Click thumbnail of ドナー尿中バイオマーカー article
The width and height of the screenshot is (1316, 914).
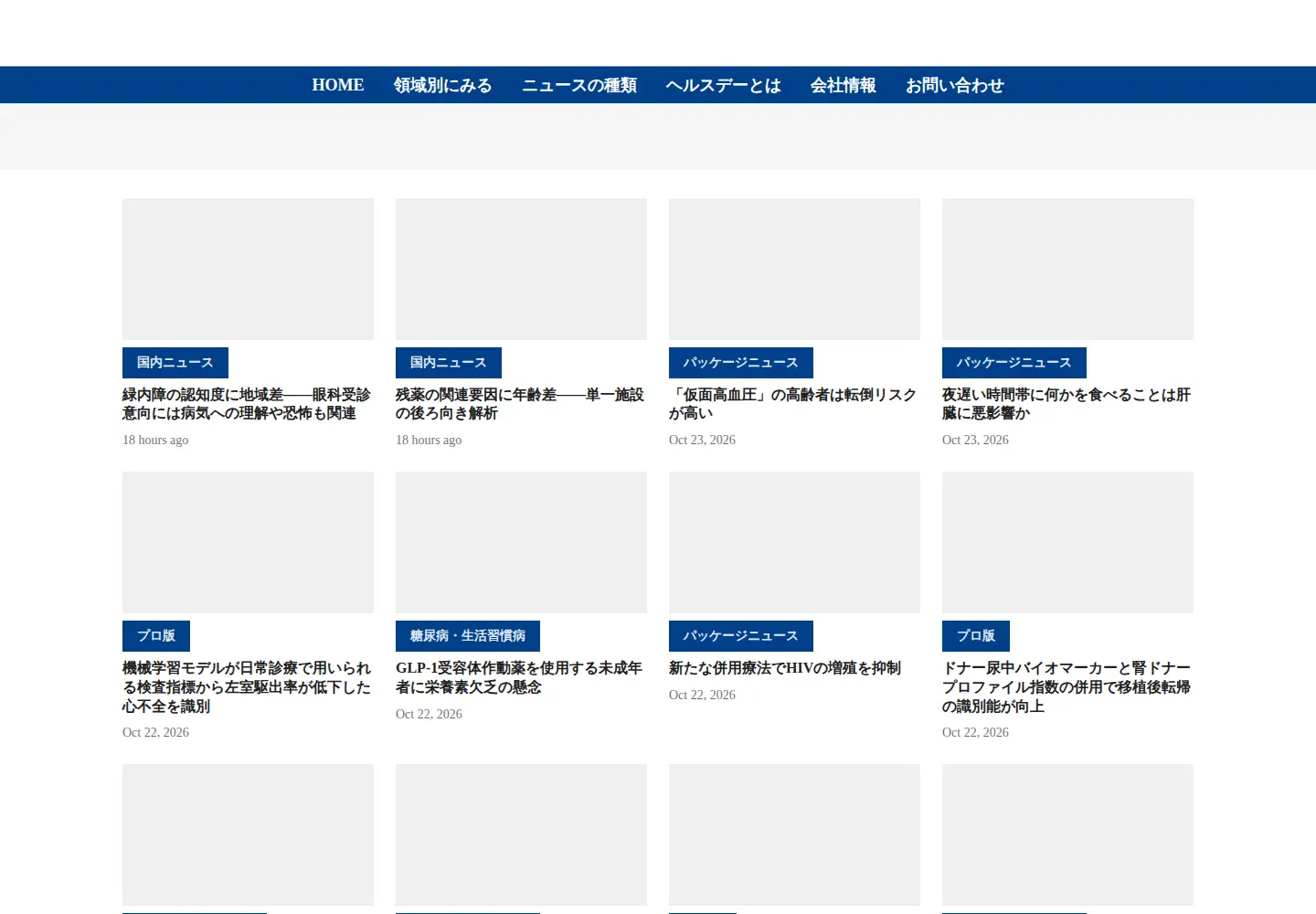[x=1067, y=542]
